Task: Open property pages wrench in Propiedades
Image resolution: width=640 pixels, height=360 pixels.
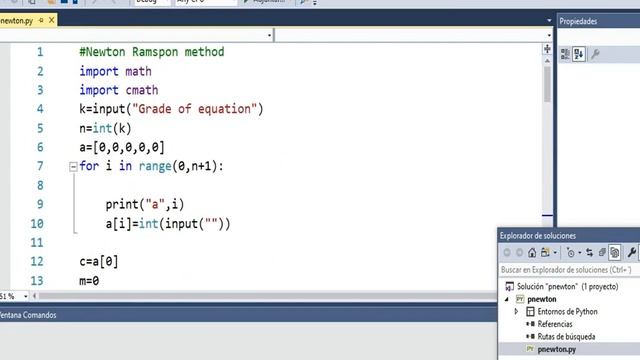Action: tap(595, 54)
